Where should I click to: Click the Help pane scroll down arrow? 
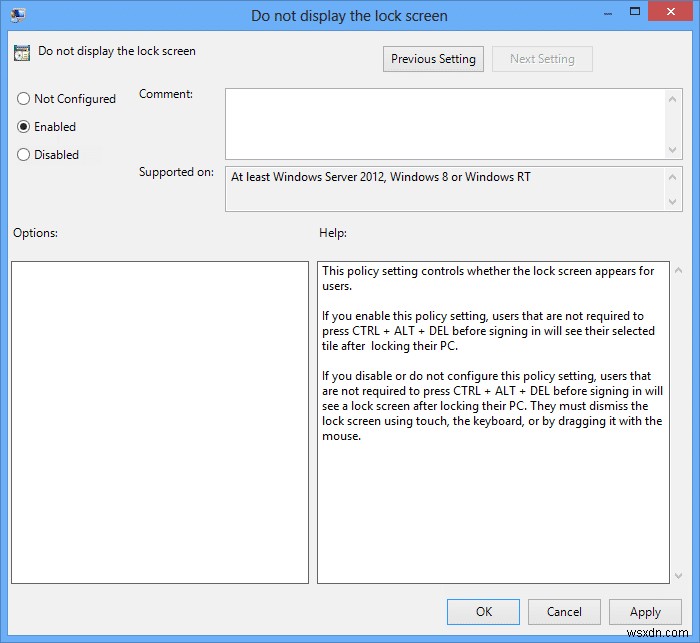[679, 576]
